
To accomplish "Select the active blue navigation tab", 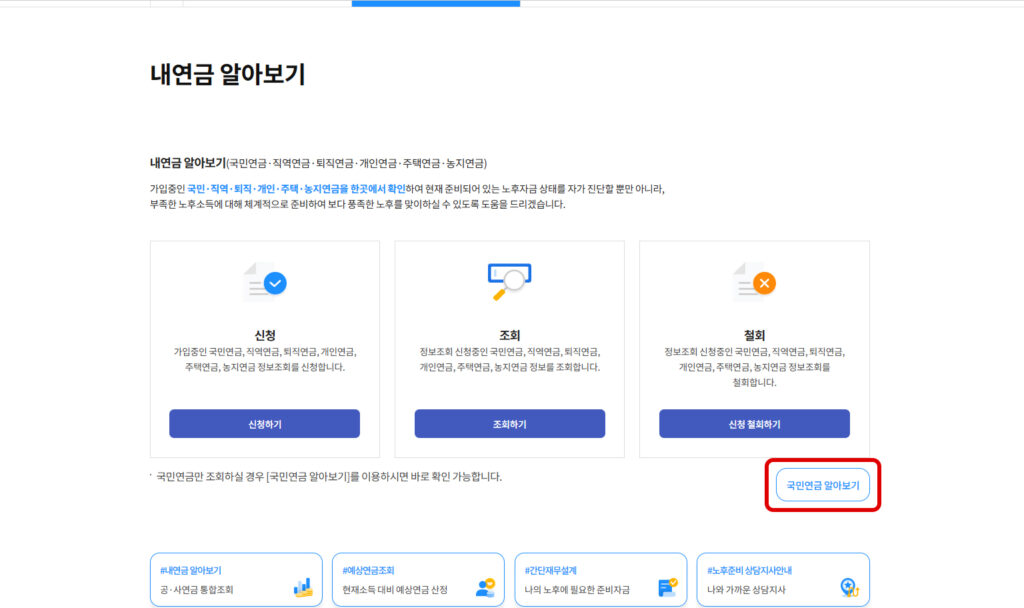I will (436, 3).
